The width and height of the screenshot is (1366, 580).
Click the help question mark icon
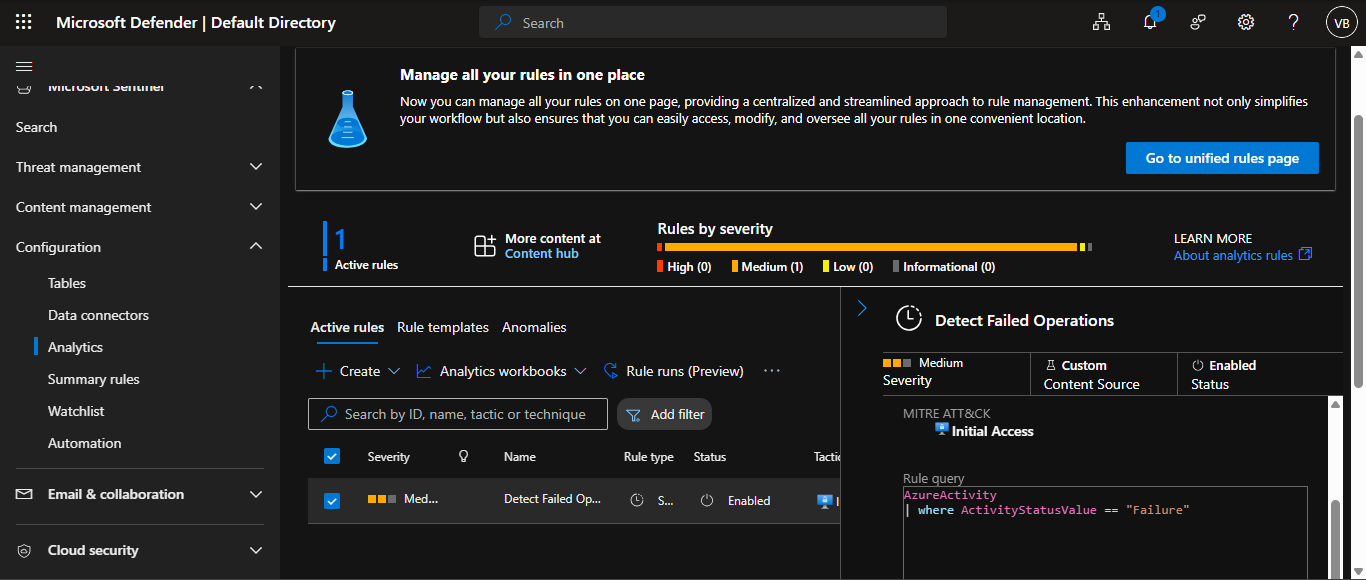pos(1293,22)
